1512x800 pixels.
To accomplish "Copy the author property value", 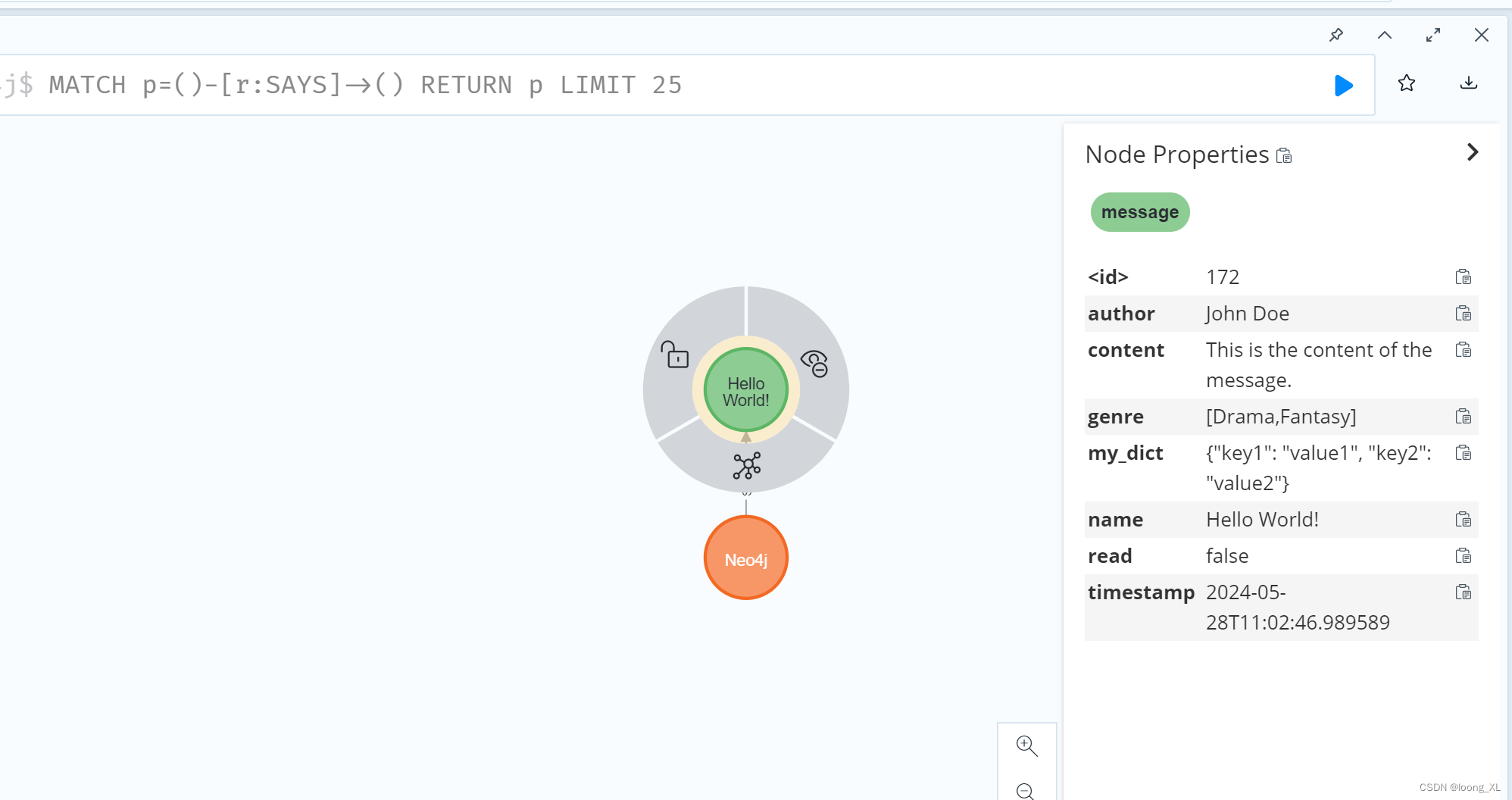I will pos(1464,314).
